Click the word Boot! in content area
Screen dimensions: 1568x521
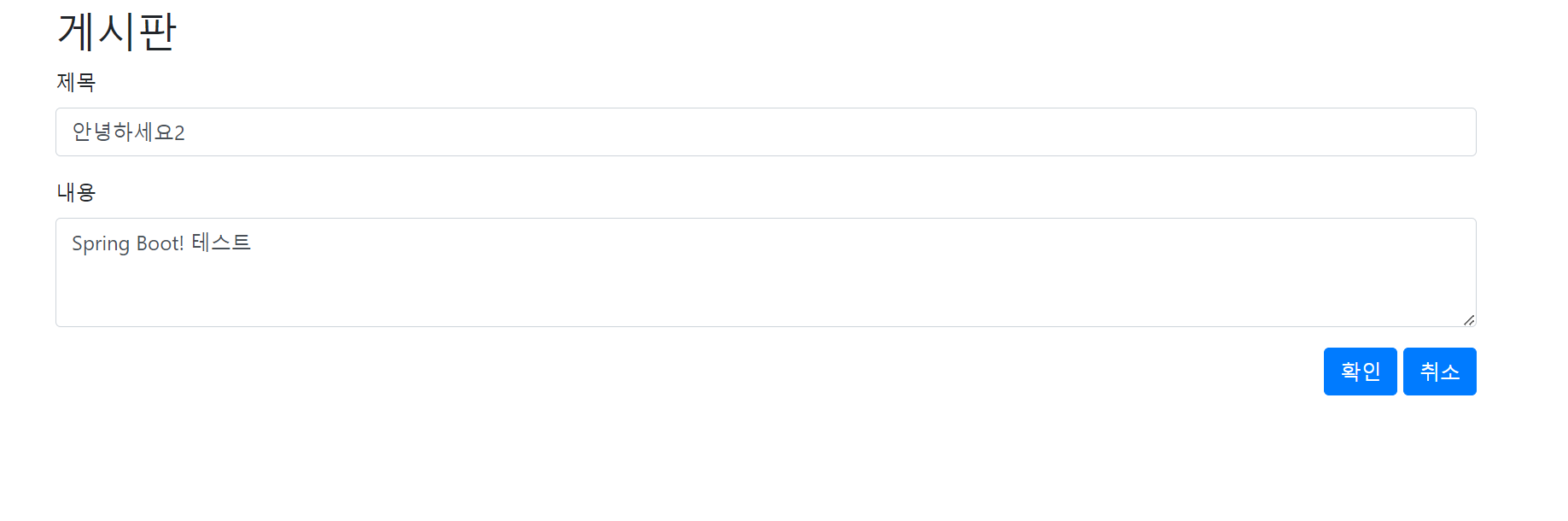[x=160, y=243]
